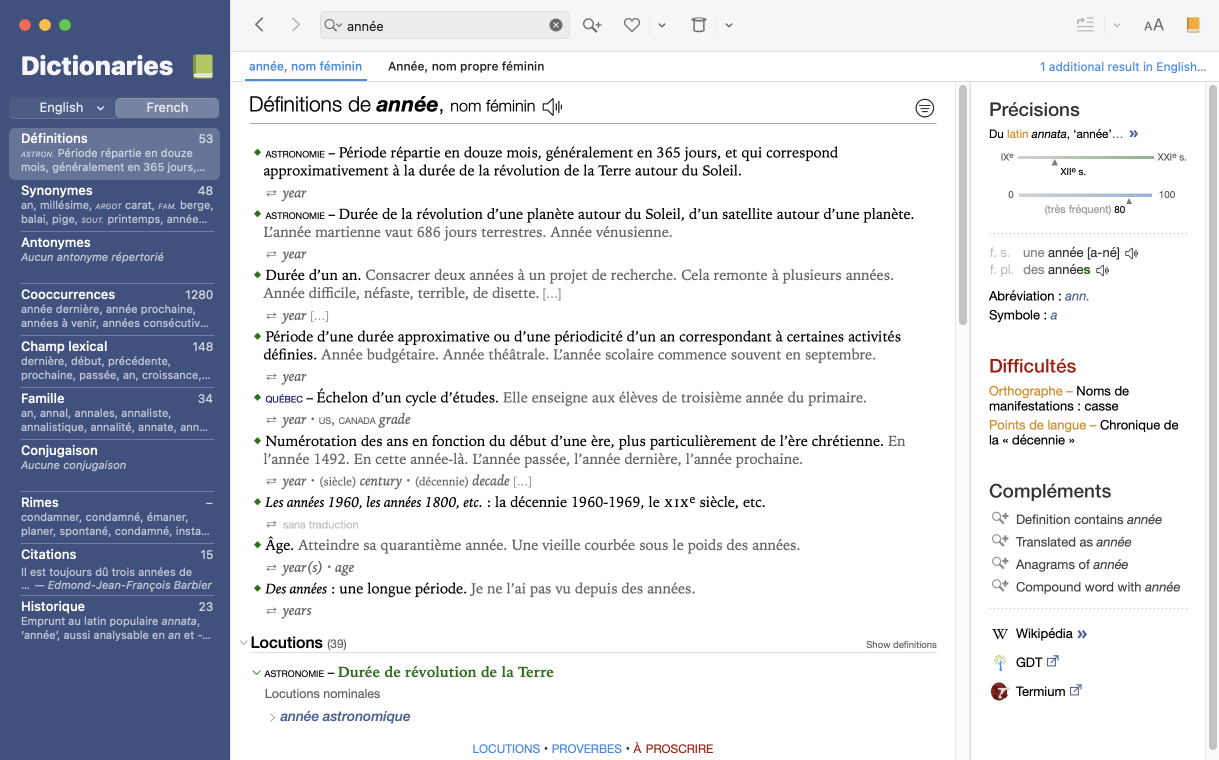Switch dictionary language to French

pos(167,108)
